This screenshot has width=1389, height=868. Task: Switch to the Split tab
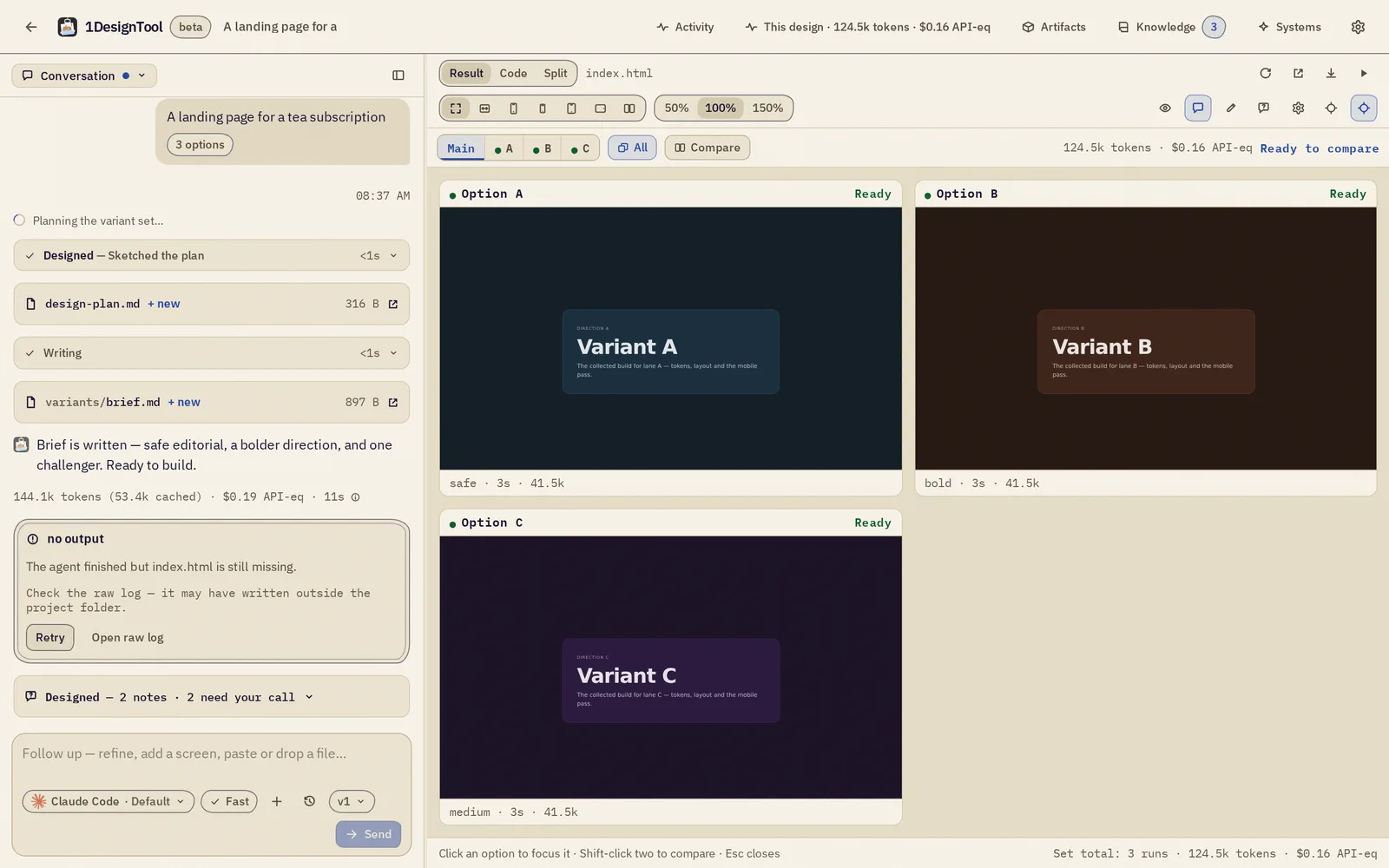pyautogui.click(x=556, y=73)
